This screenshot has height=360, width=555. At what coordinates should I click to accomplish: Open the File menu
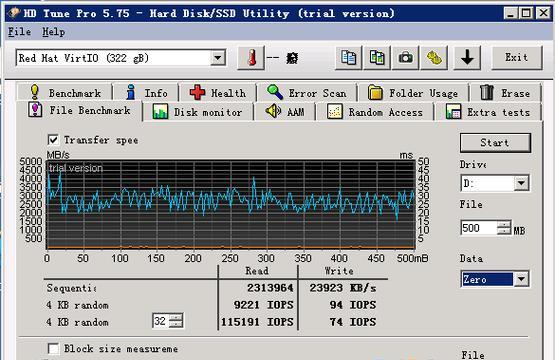pyautogui.click(x=19, y=32)
